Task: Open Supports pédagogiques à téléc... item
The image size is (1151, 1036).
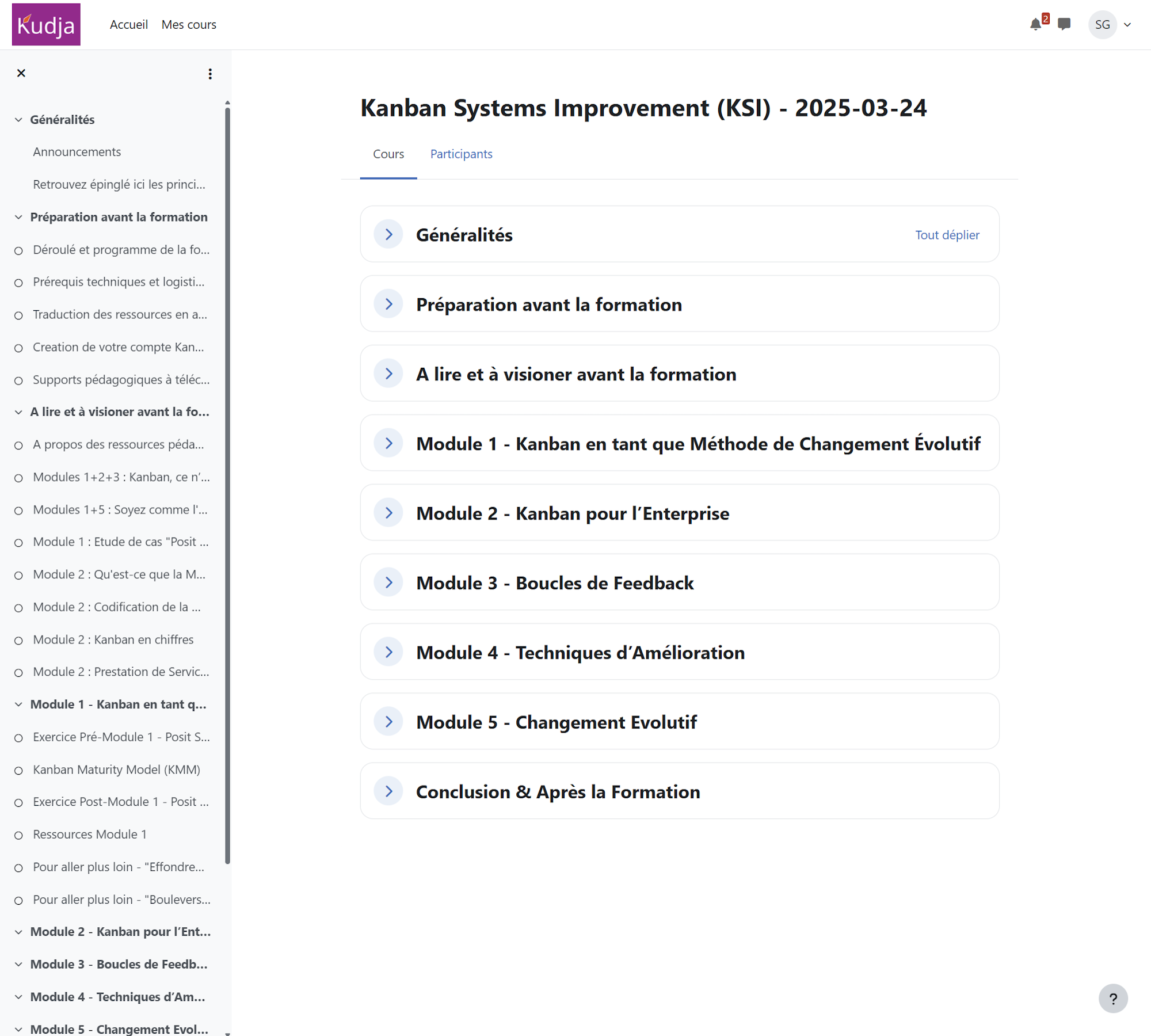Action: pyautogui.click(x=121, y=380)
